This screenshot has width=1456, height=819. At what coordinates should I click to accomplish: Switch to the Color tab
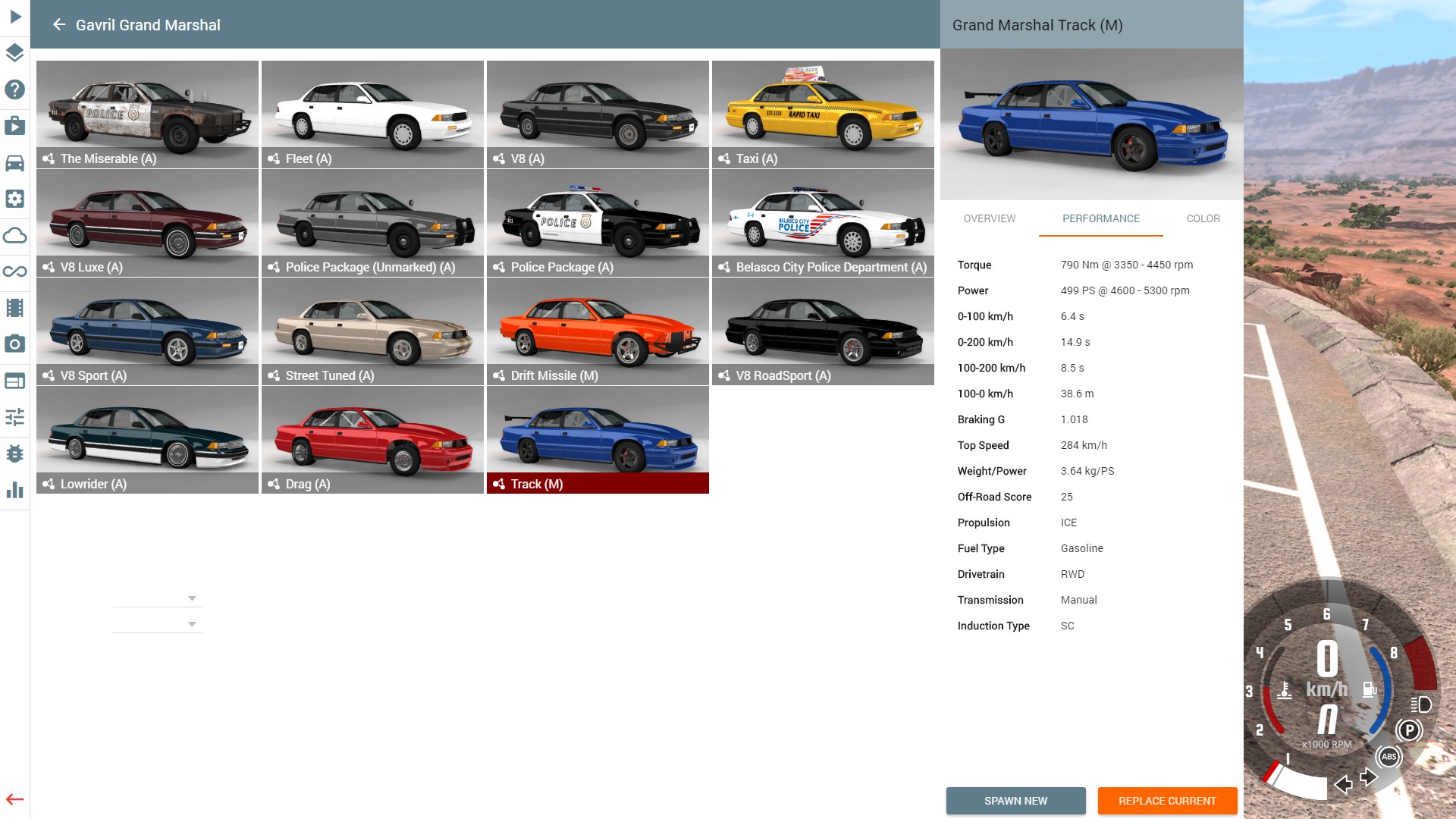(1203, 218)
